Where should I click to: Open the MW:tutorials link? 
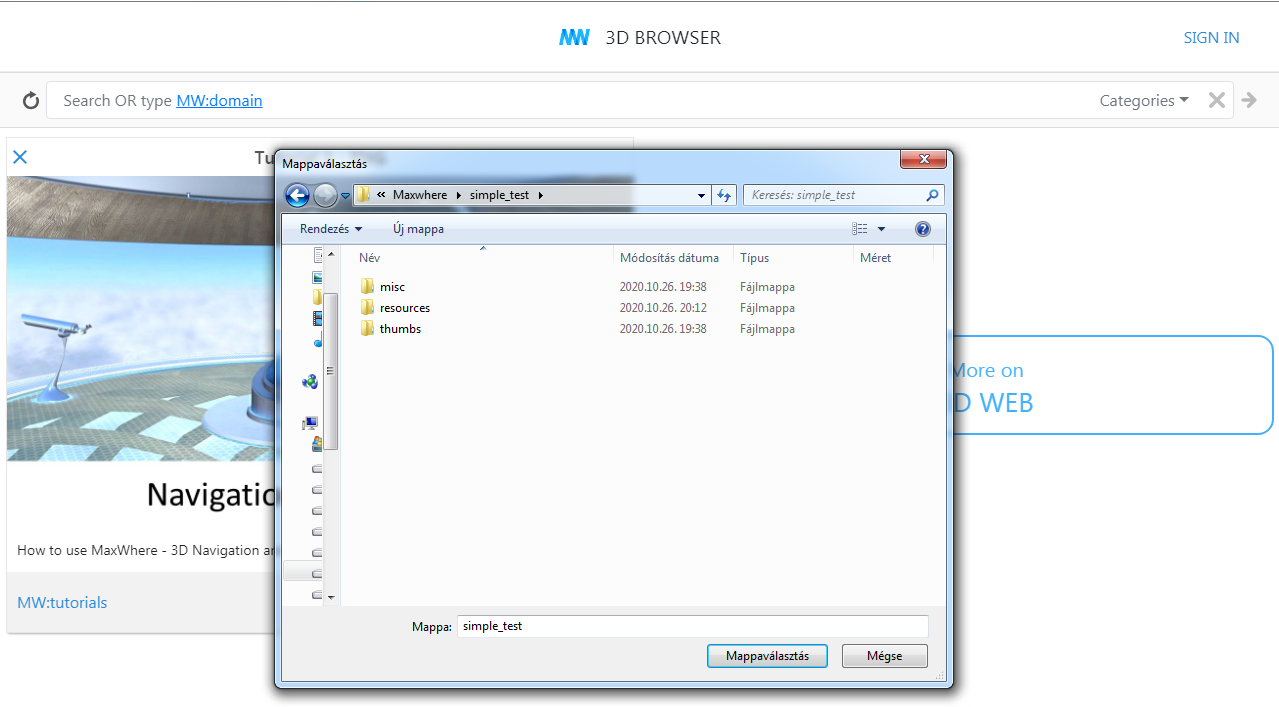[x=62, y=602]
